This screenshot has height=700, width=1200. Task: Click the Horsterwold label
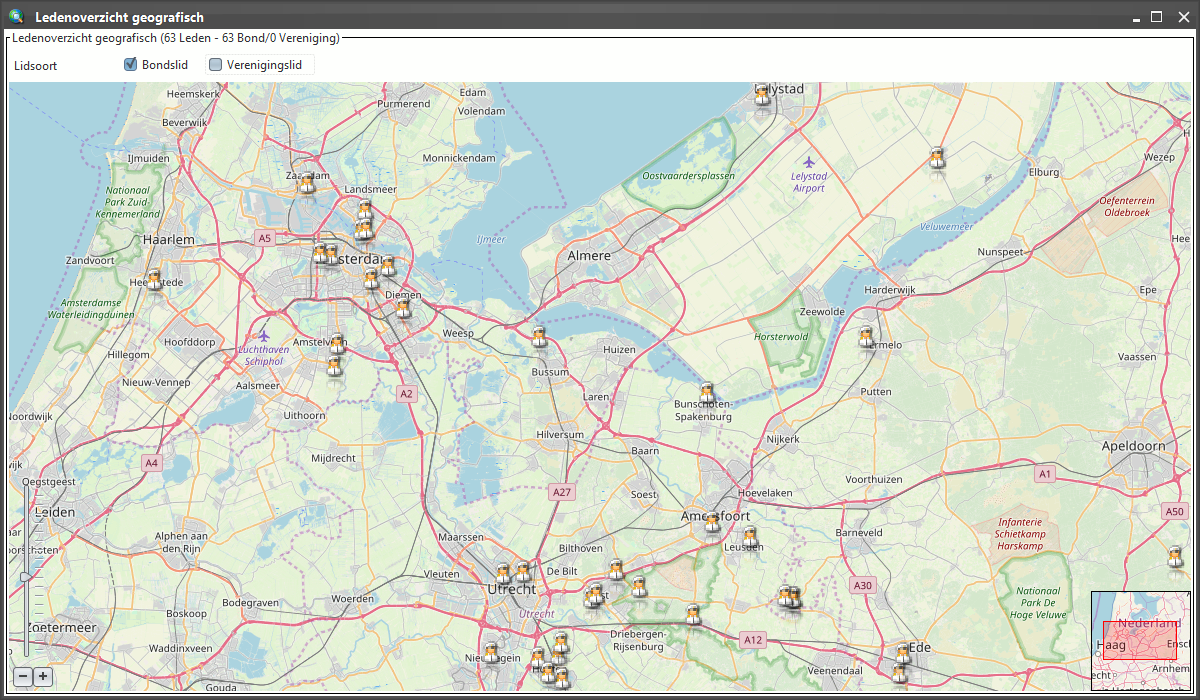pos(781,337)
